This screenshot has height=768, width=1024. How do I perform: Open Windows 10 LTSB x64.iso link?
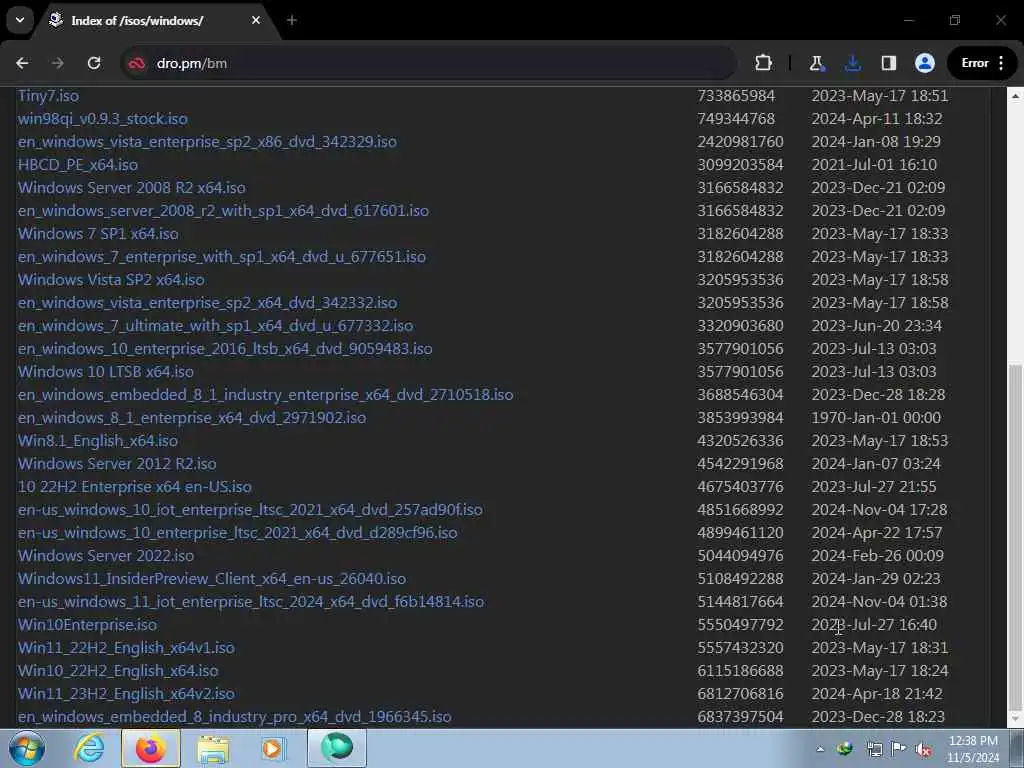(106, 372)
